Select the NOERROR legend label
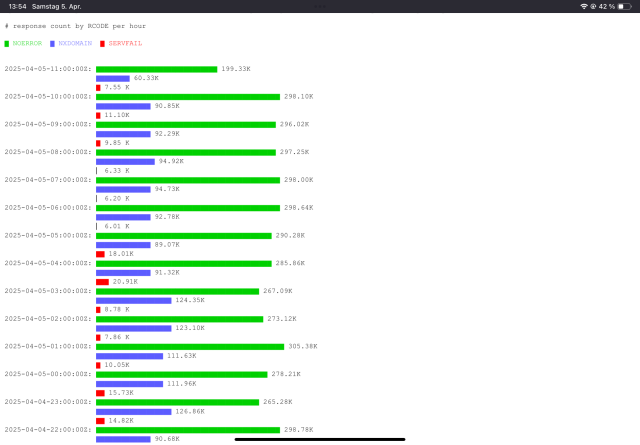640x445 pixels. [29, 44]
